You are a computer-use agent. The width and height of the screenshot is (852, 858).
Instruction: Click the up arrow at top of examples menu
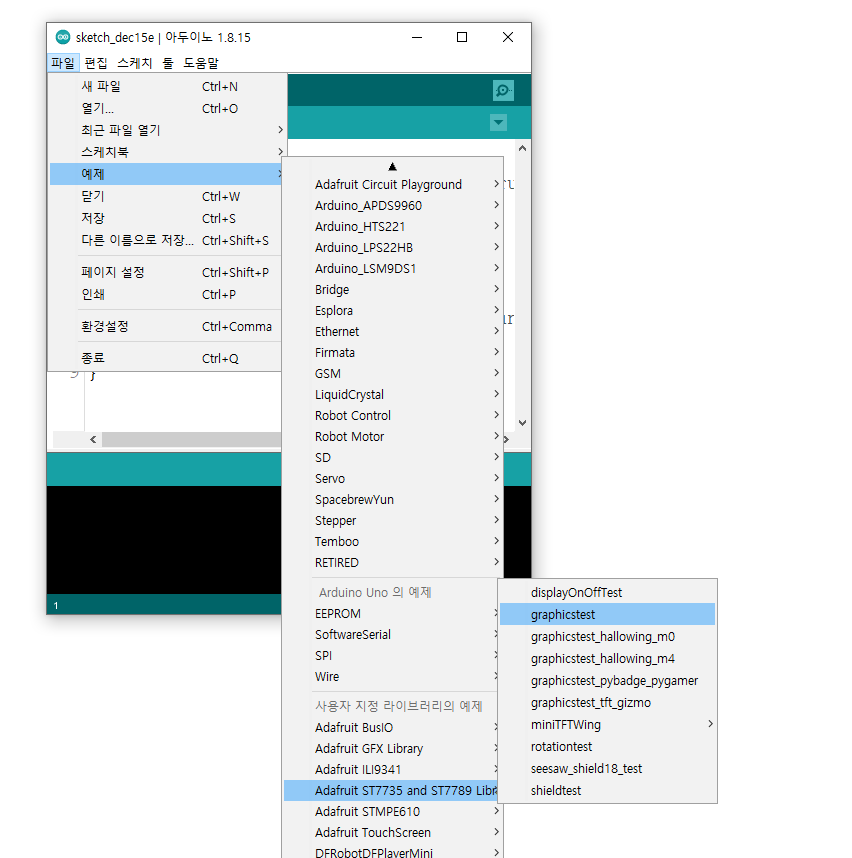coord(392,166)
